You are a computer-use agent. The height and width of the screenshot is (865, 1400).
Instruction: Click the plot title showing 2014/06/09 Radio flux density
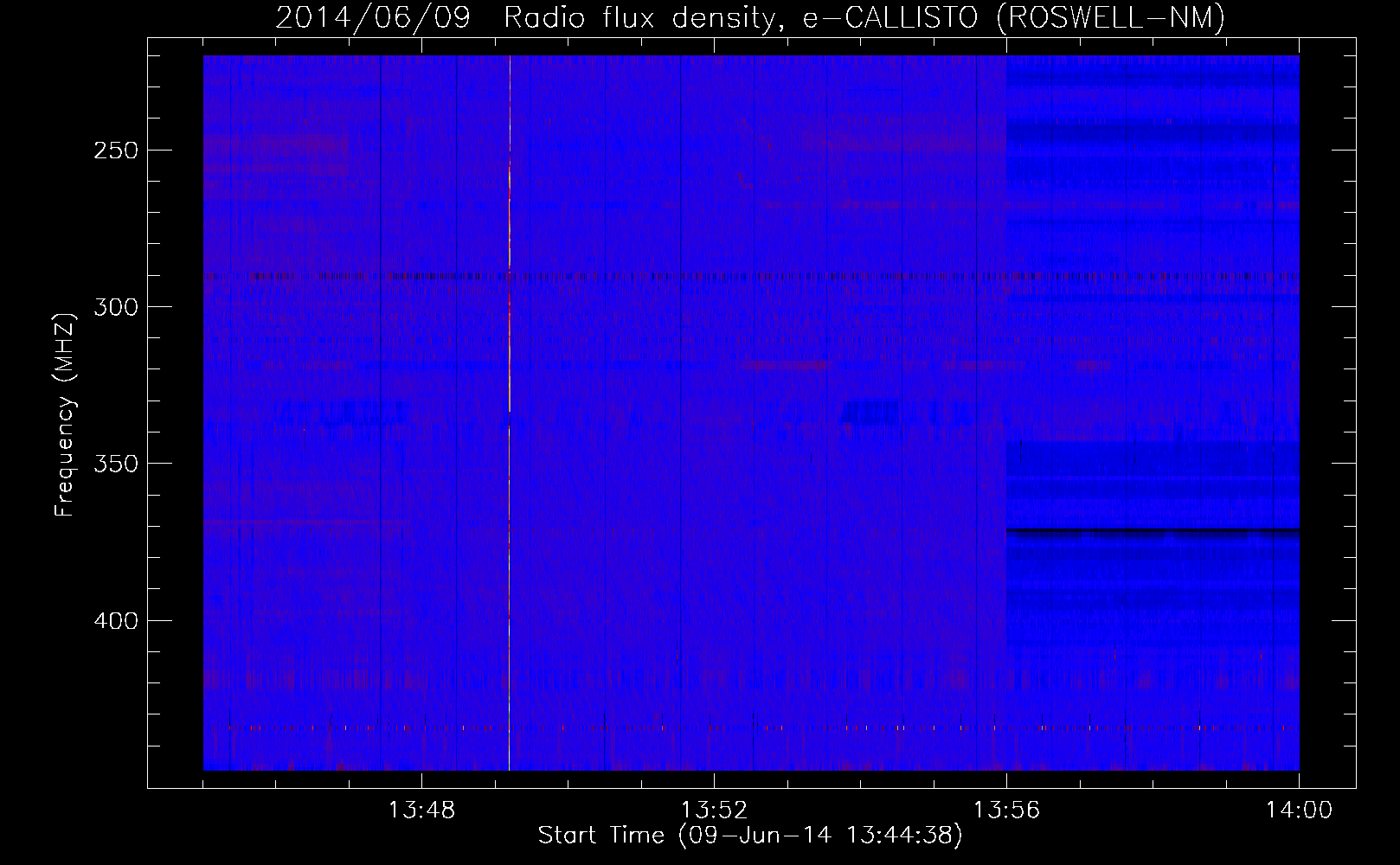point(750,17)
